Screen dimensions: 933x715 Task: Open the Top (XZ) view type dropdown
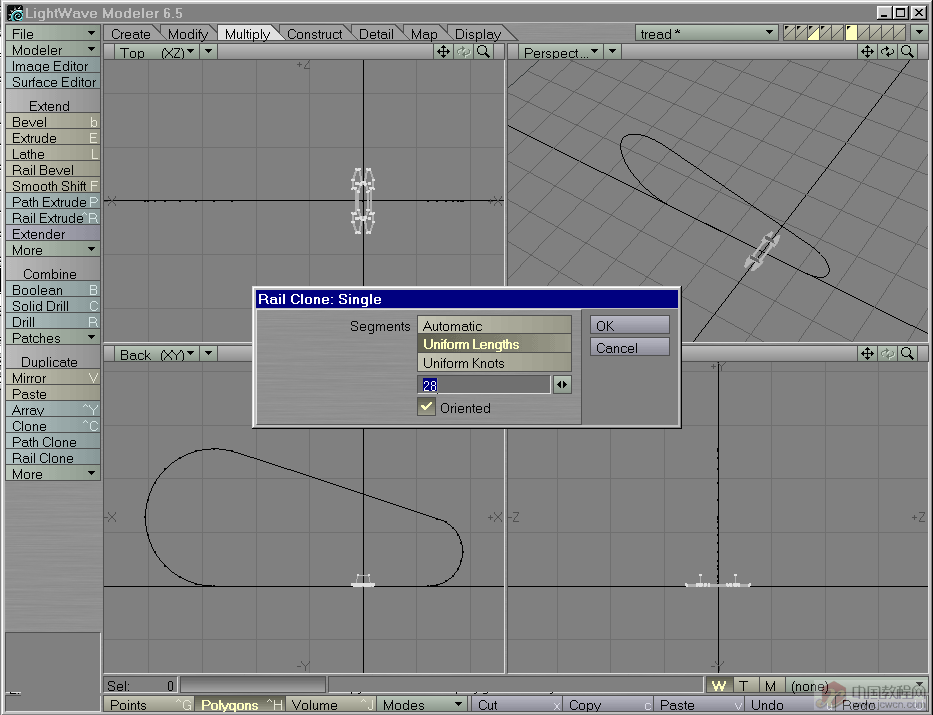(x=157, y=52)
